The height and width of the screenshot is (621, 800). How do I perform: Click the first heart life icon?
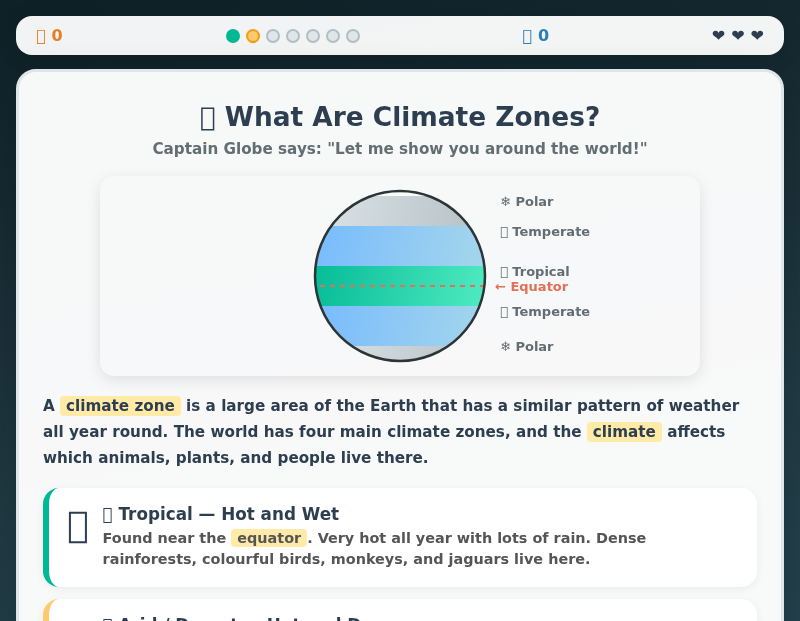[718, 35]
